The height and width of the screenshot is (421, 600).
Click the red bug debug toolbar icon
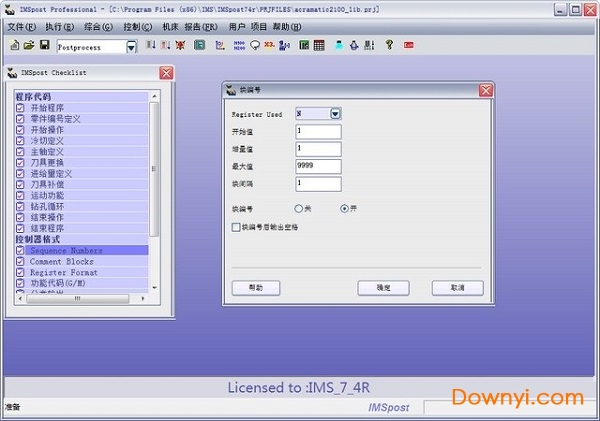180,45
